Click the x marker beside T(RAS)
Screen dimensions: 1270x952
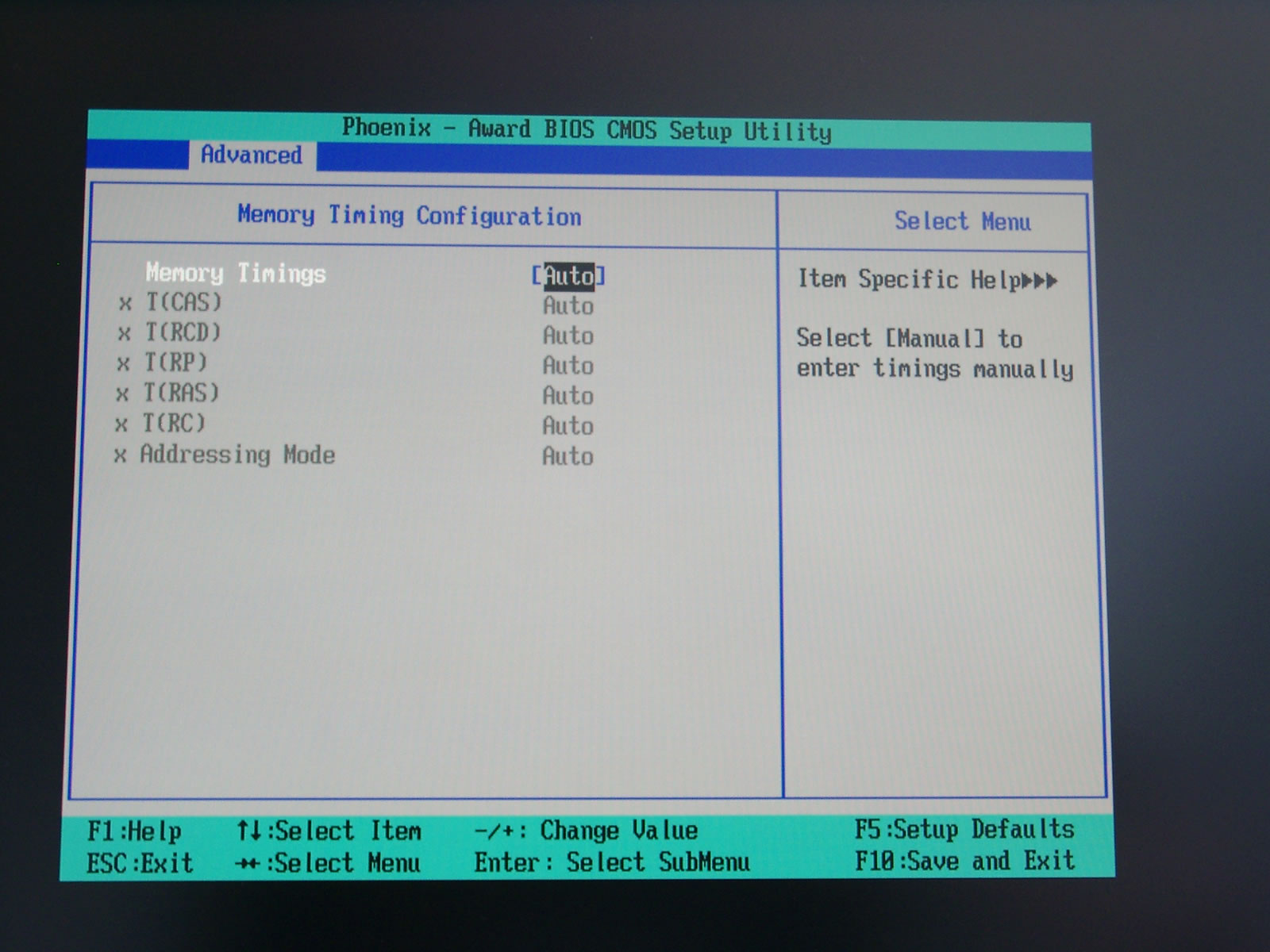pos(122,394)
